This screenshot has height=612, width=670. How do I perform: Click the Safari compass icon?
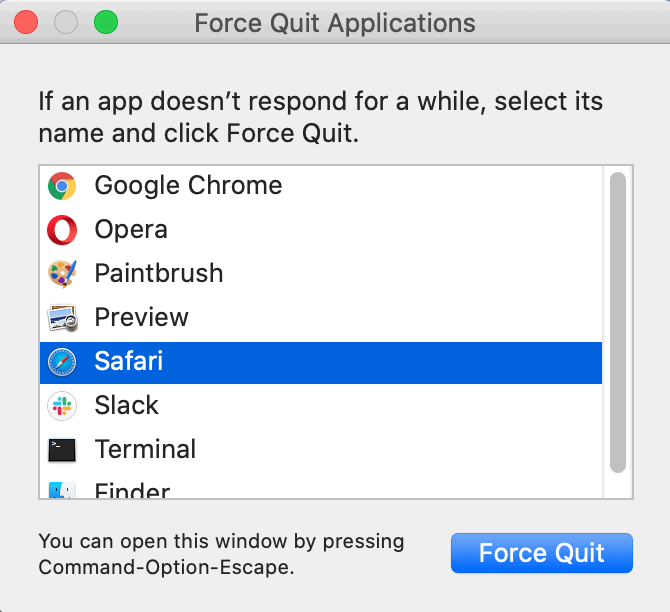click(x=62, y=362)
